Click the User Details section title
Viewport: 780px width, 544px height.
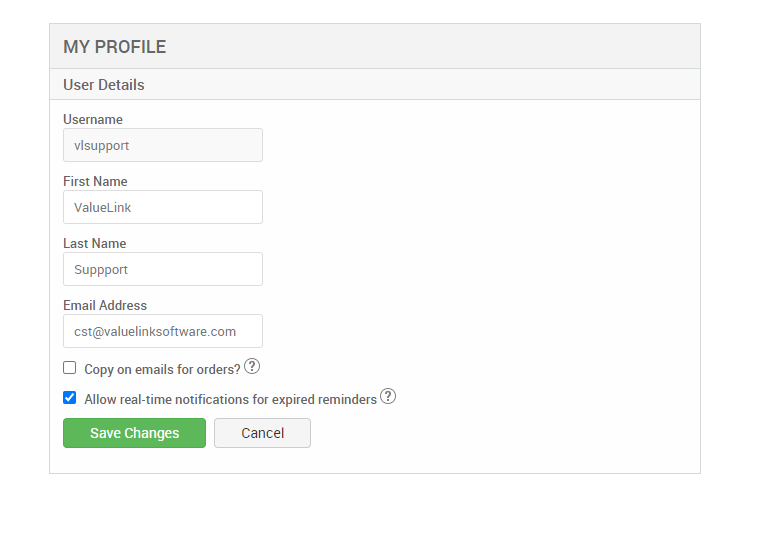click(103, 85)
